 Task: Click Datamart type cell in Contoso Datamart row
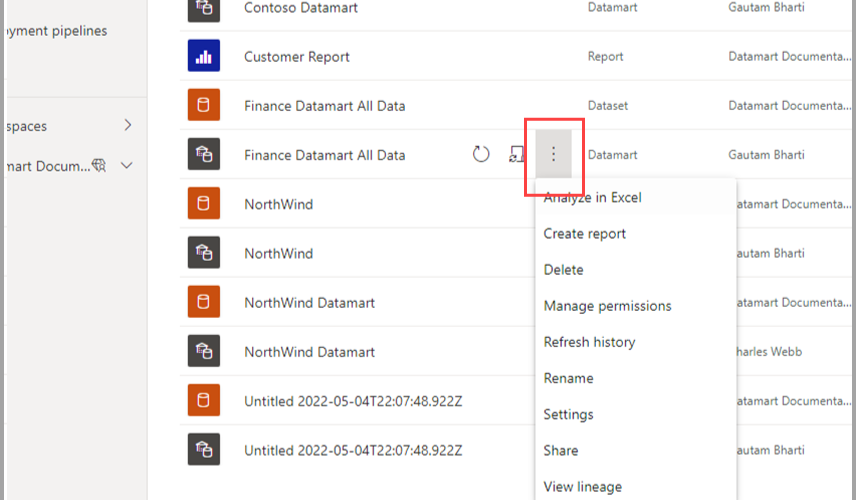pos(612,7)
